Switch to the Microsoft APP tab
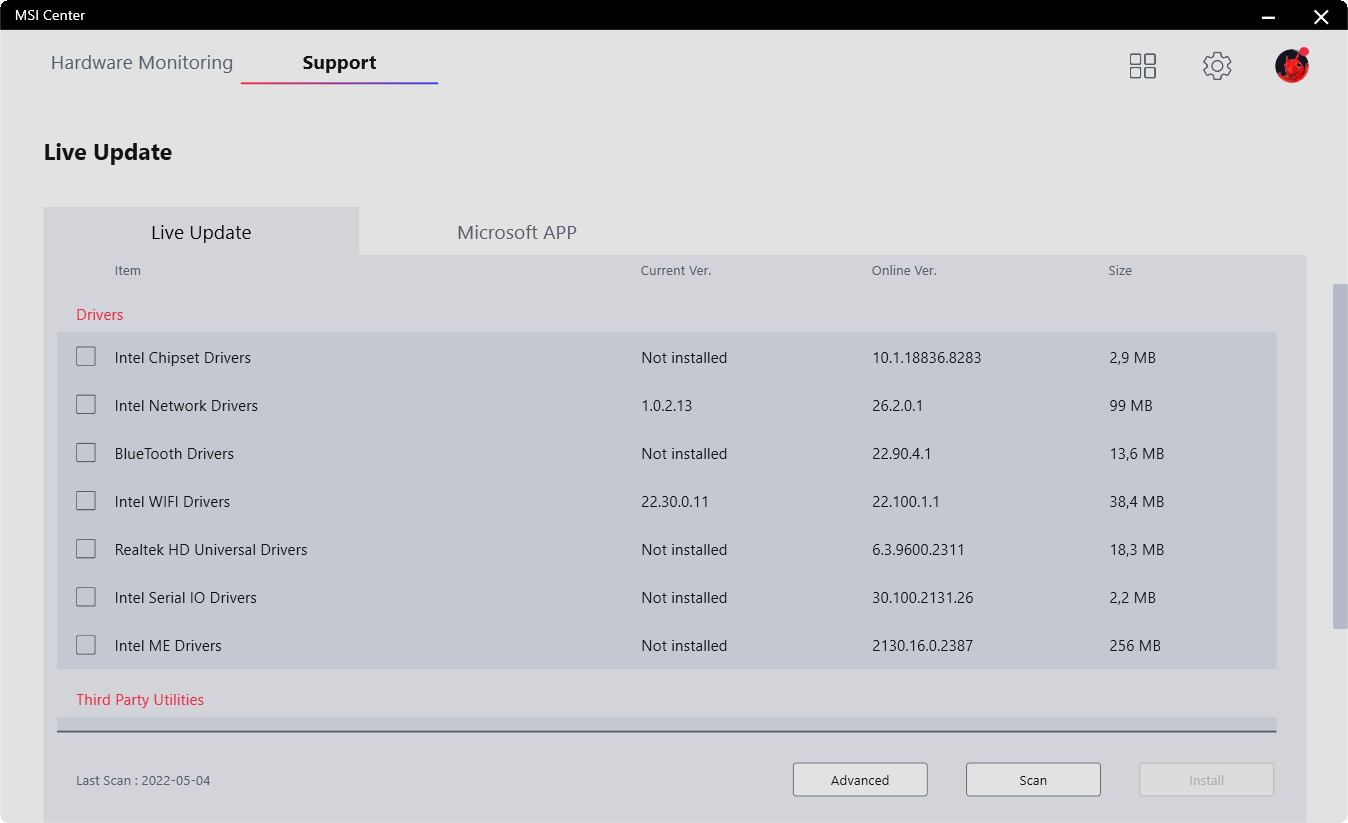This screenshot has height=823, width=1348. click(517, 232)
